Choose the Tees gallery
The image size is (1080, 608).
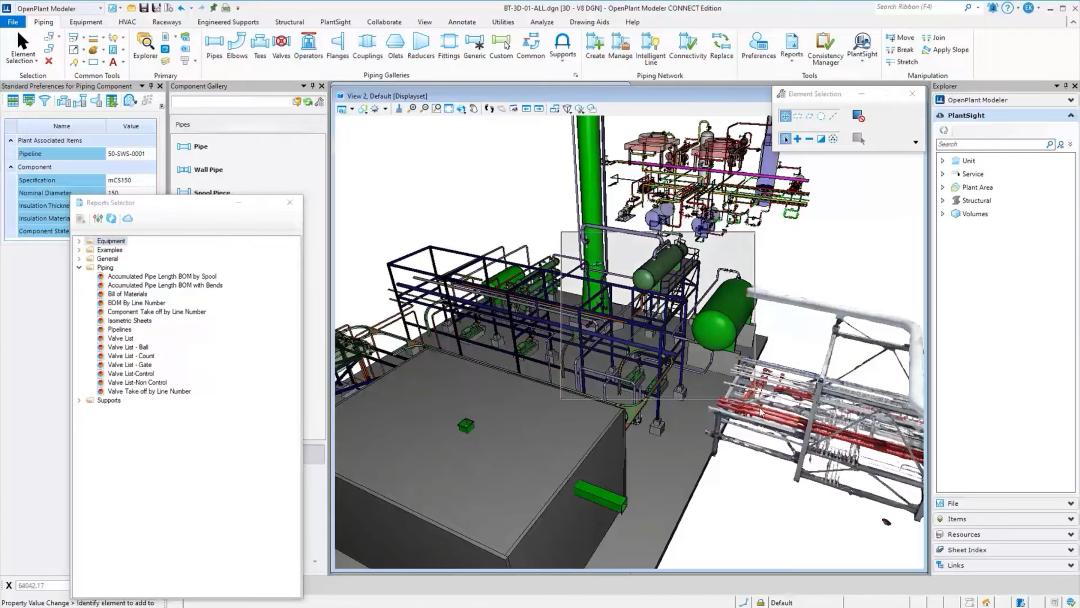click(x=260, y=46)
